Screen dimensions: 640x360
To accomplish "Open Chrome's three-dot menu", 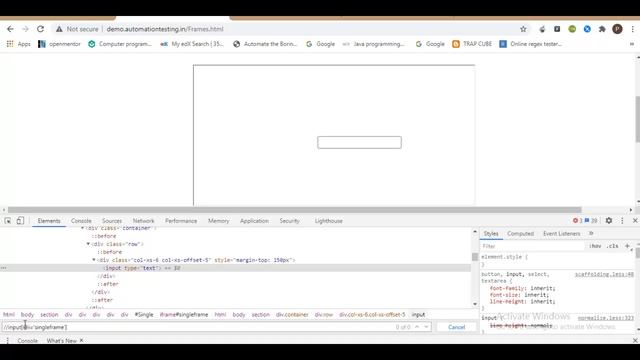I will coord(633,29).
